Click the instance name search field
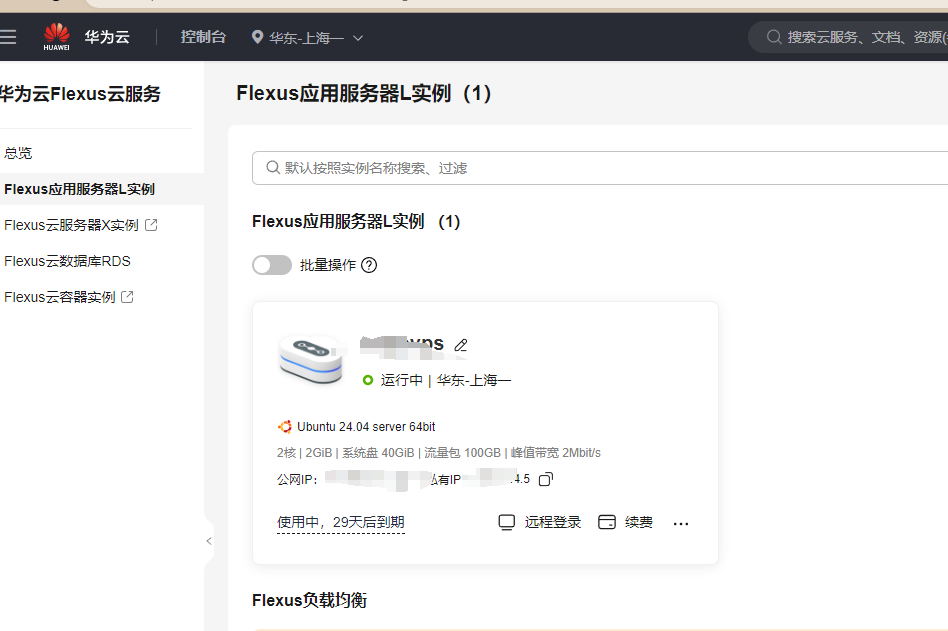The width and height of the screenshot is (948, 631). tap(600, 168)
